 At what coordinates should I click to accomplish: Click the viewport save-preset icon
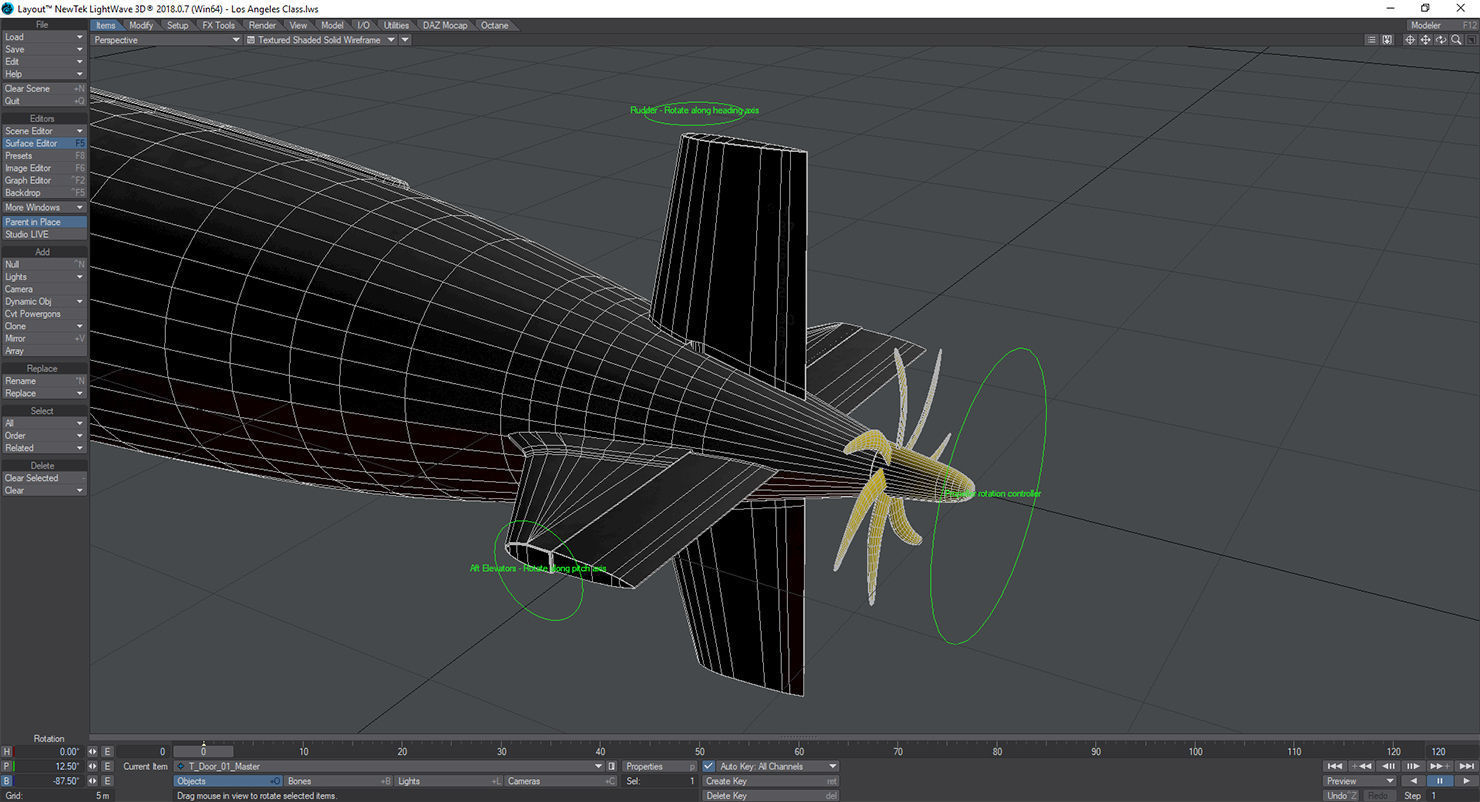pyautogui.click(x=1387, y=40)
